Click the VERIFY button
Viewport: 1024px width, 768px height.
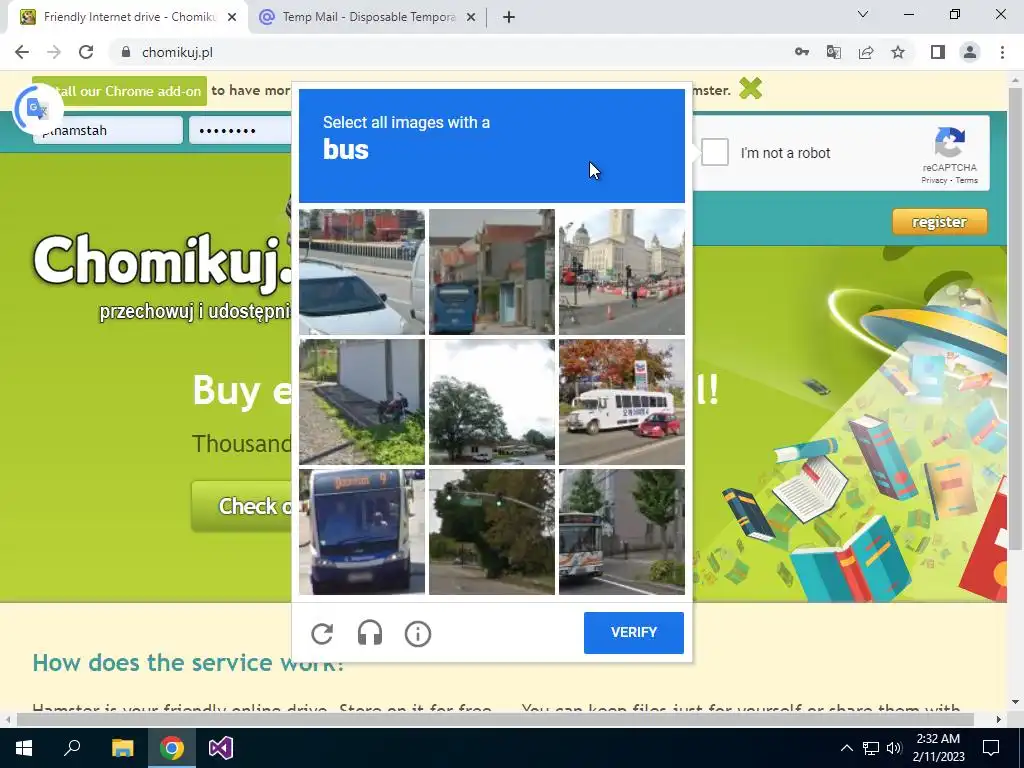point(633,632)
